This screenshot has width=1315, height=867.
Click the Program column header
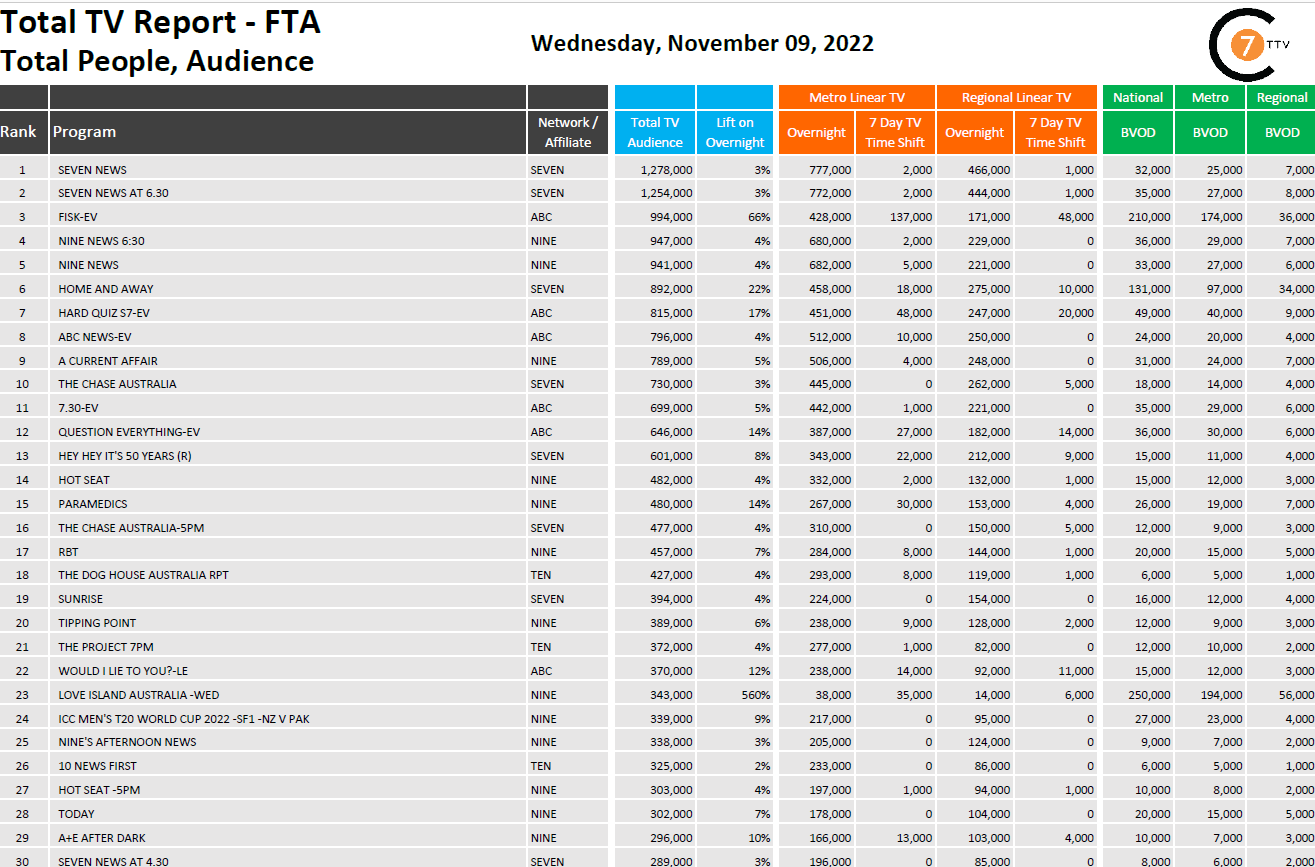coord(85,132)
